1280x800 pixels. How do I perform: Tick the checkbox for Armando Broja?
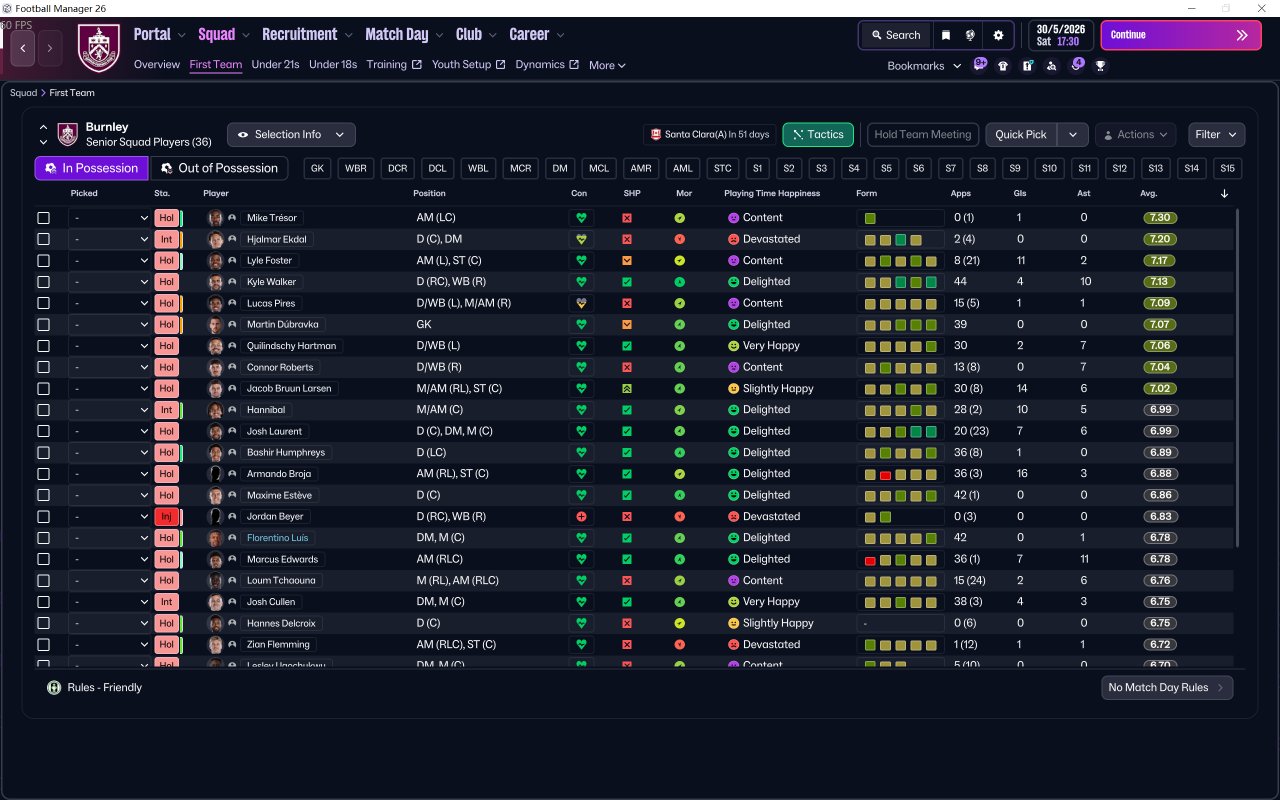43,474
